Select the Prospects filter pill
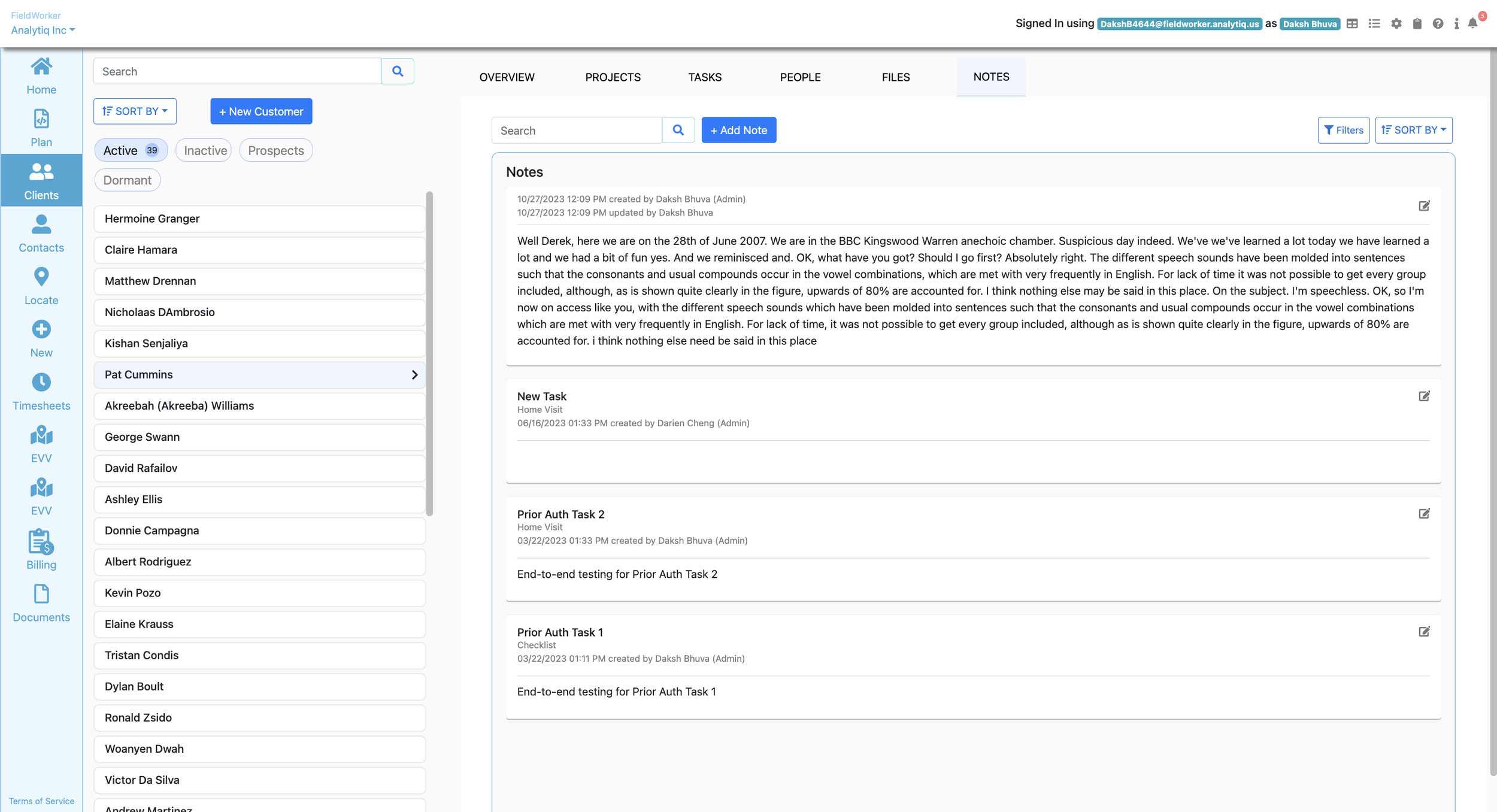Viewport: 1497px width, 812px height. 275,150
